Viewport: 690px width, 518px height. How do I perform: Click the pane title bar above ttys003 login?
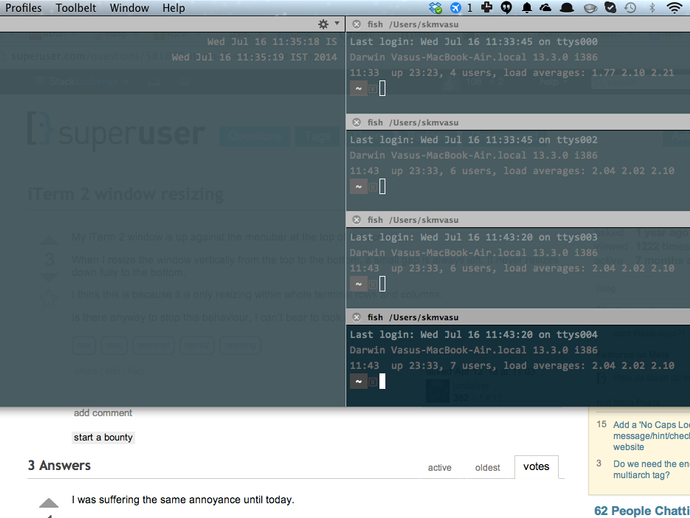[518, 220]
